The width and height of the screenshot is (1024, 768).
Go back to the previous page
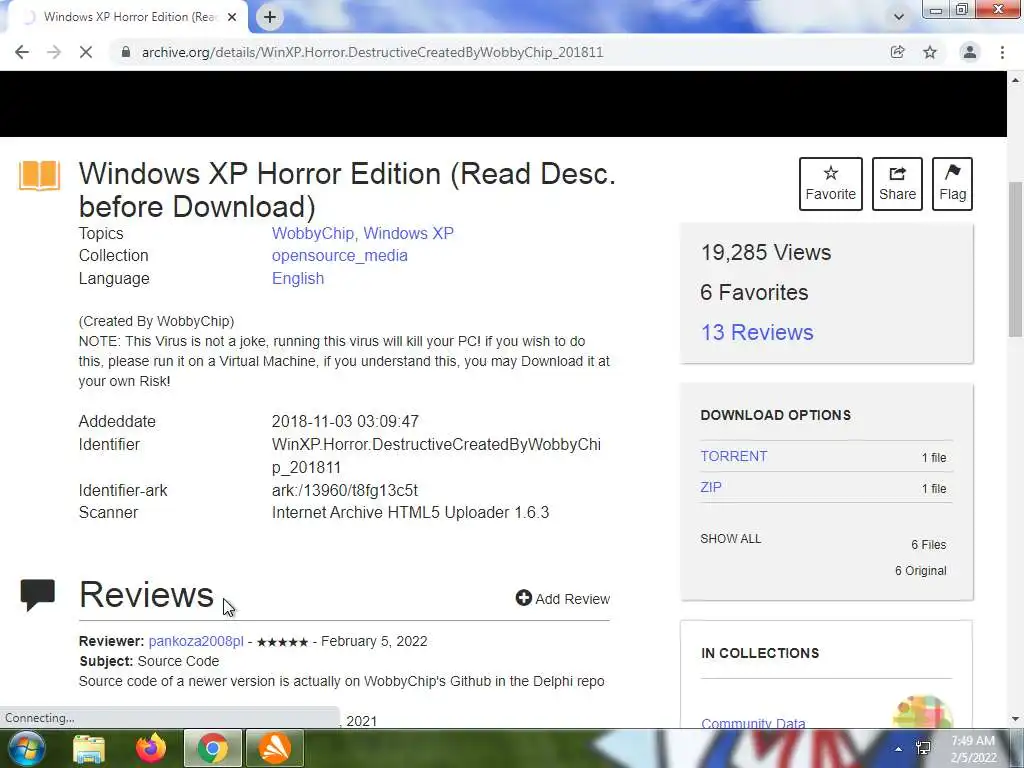click(x=22, y=52)
